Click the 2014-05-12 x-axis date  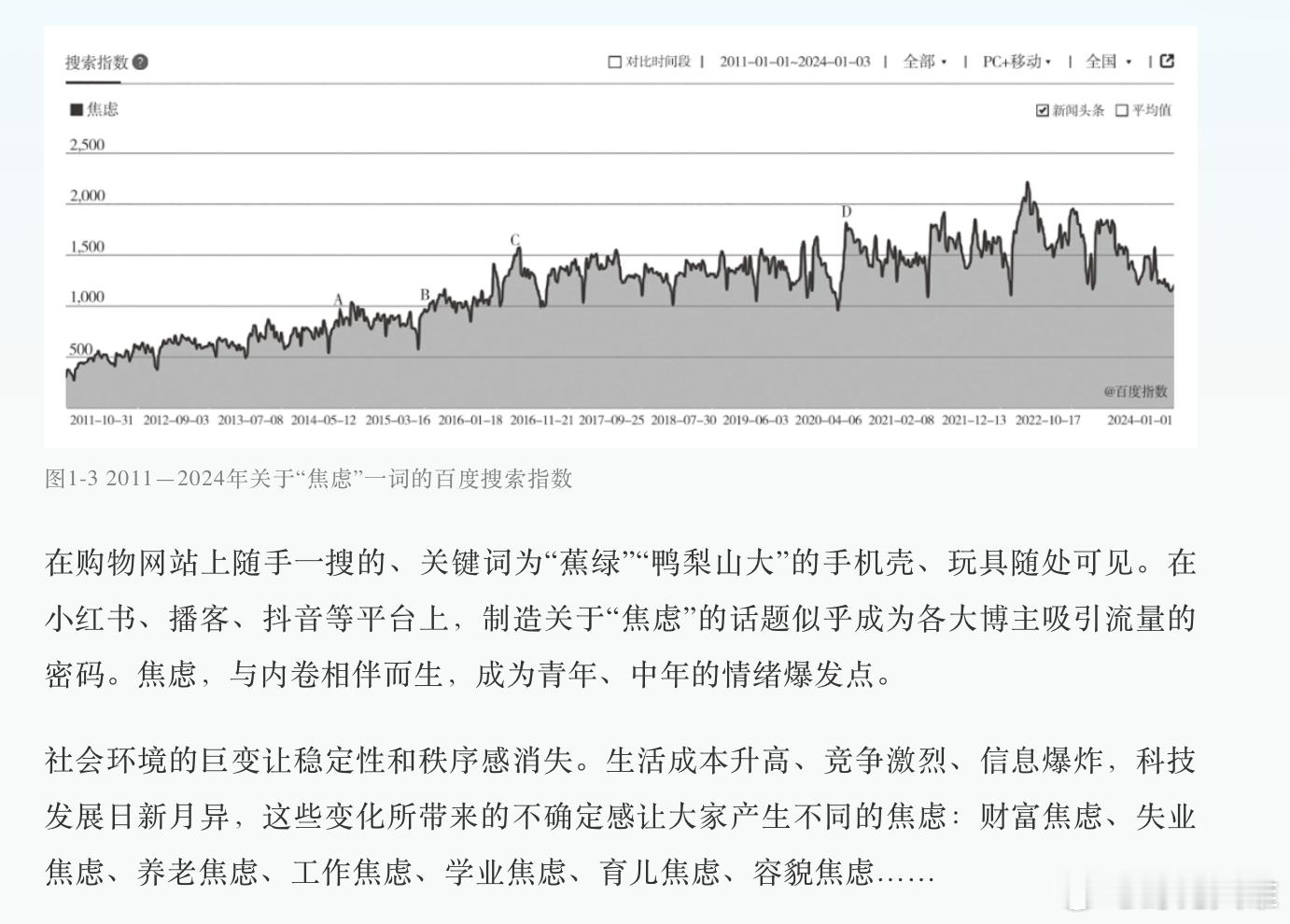click(x=323, y=420)
